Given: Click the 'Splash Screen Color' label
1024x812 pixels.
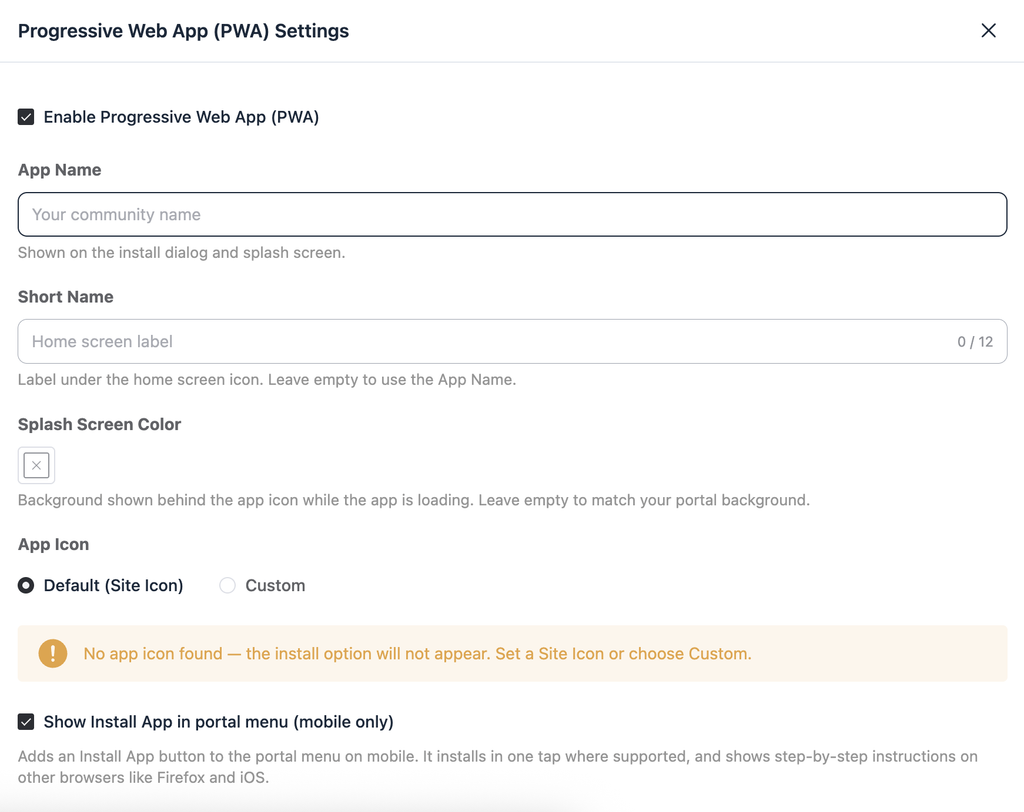Looking at the screenshot, I should [x=99, y=425].
